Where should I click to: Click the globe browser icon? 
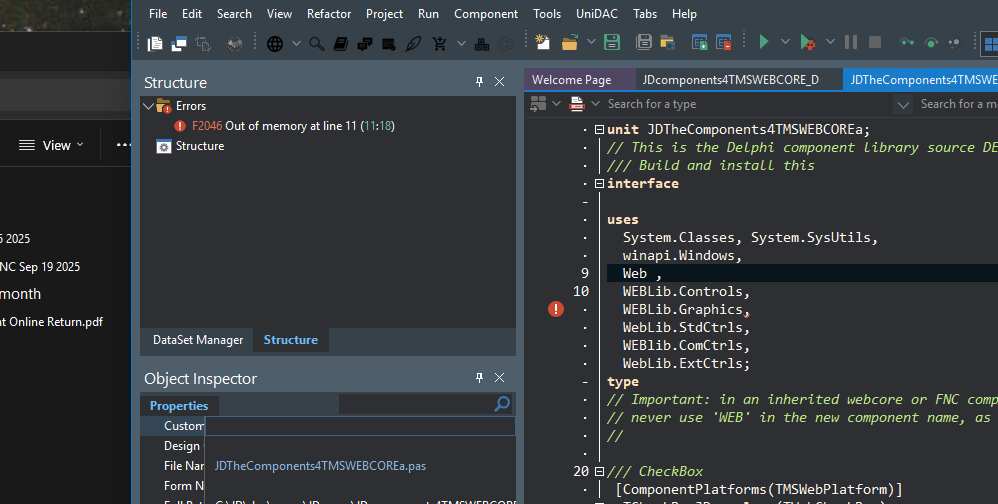point(274,43)
